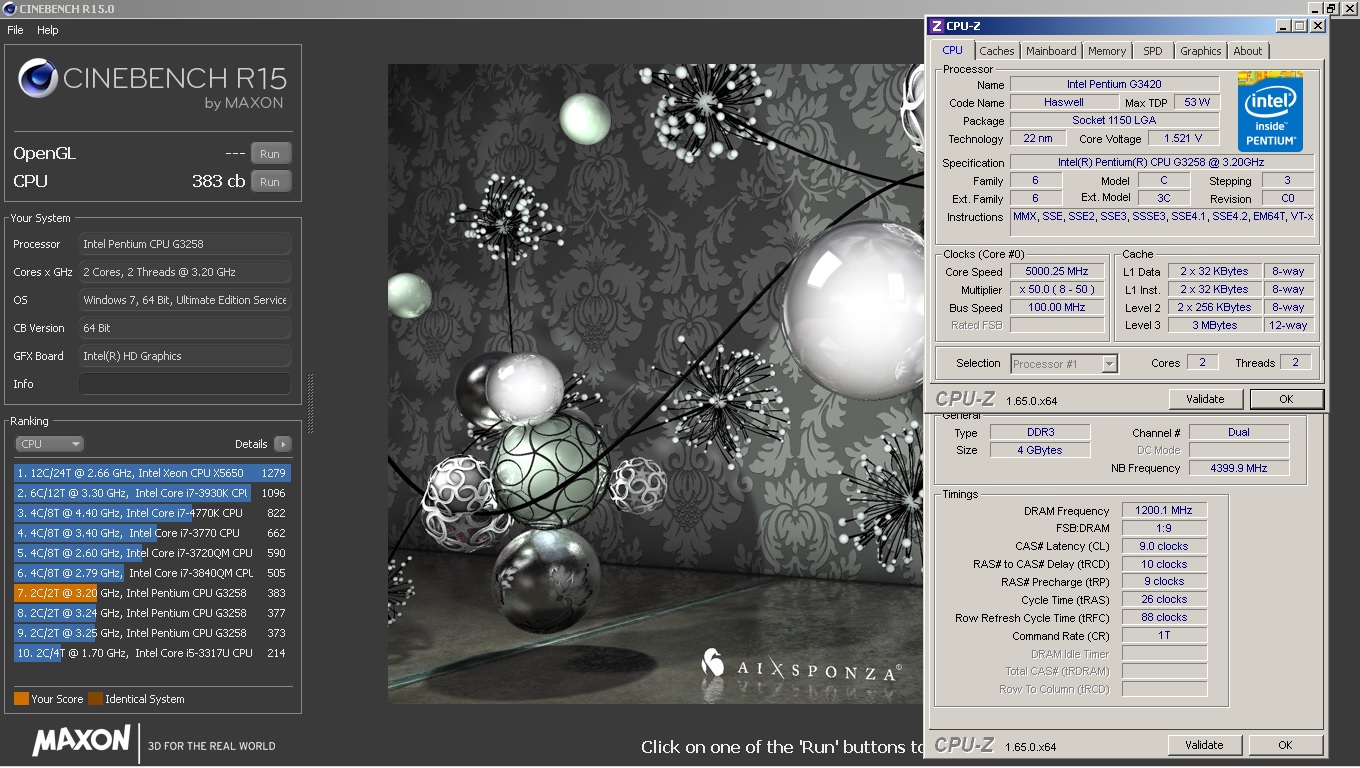
Task: Open the File menu in Cinebench
Action: (x=15, y=30)
